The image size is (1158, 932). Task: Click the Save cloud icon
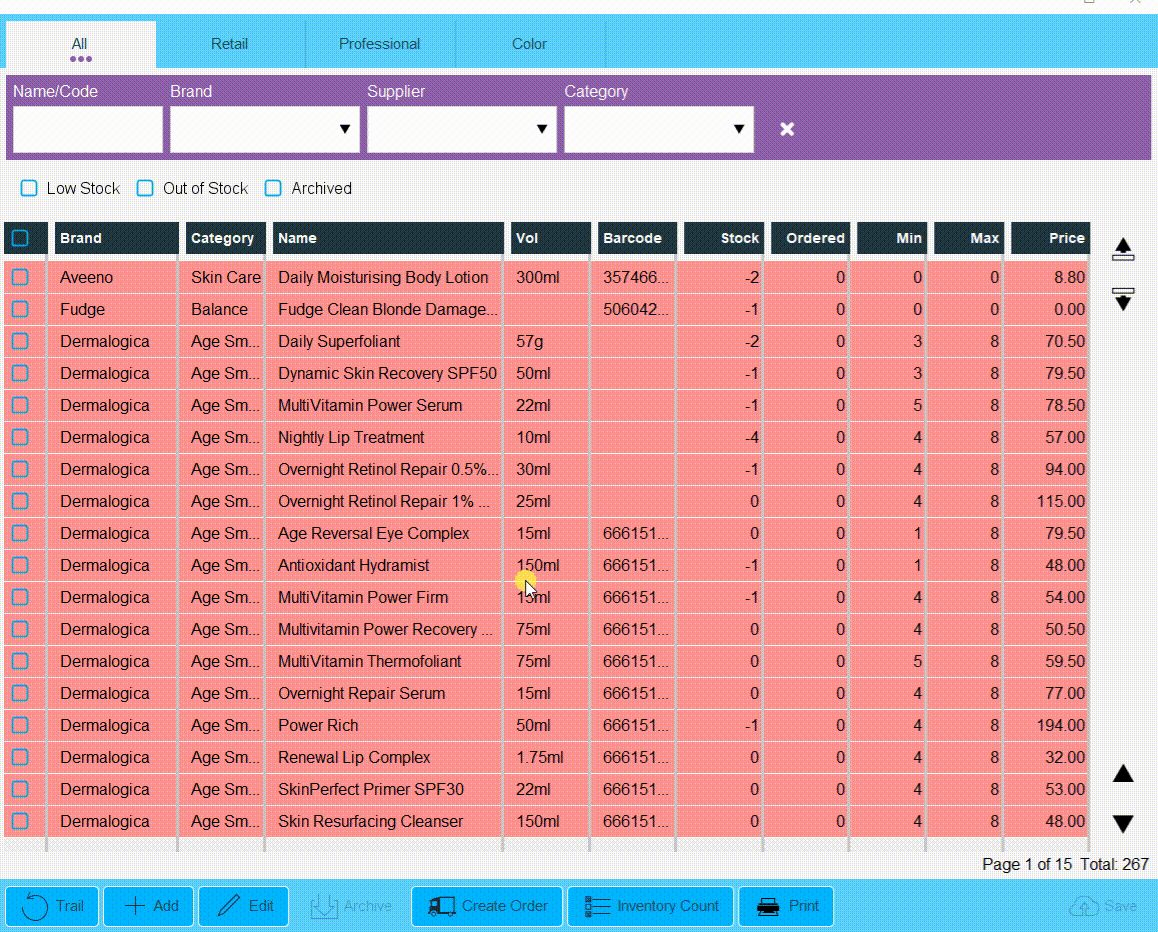pos(1083,906)
